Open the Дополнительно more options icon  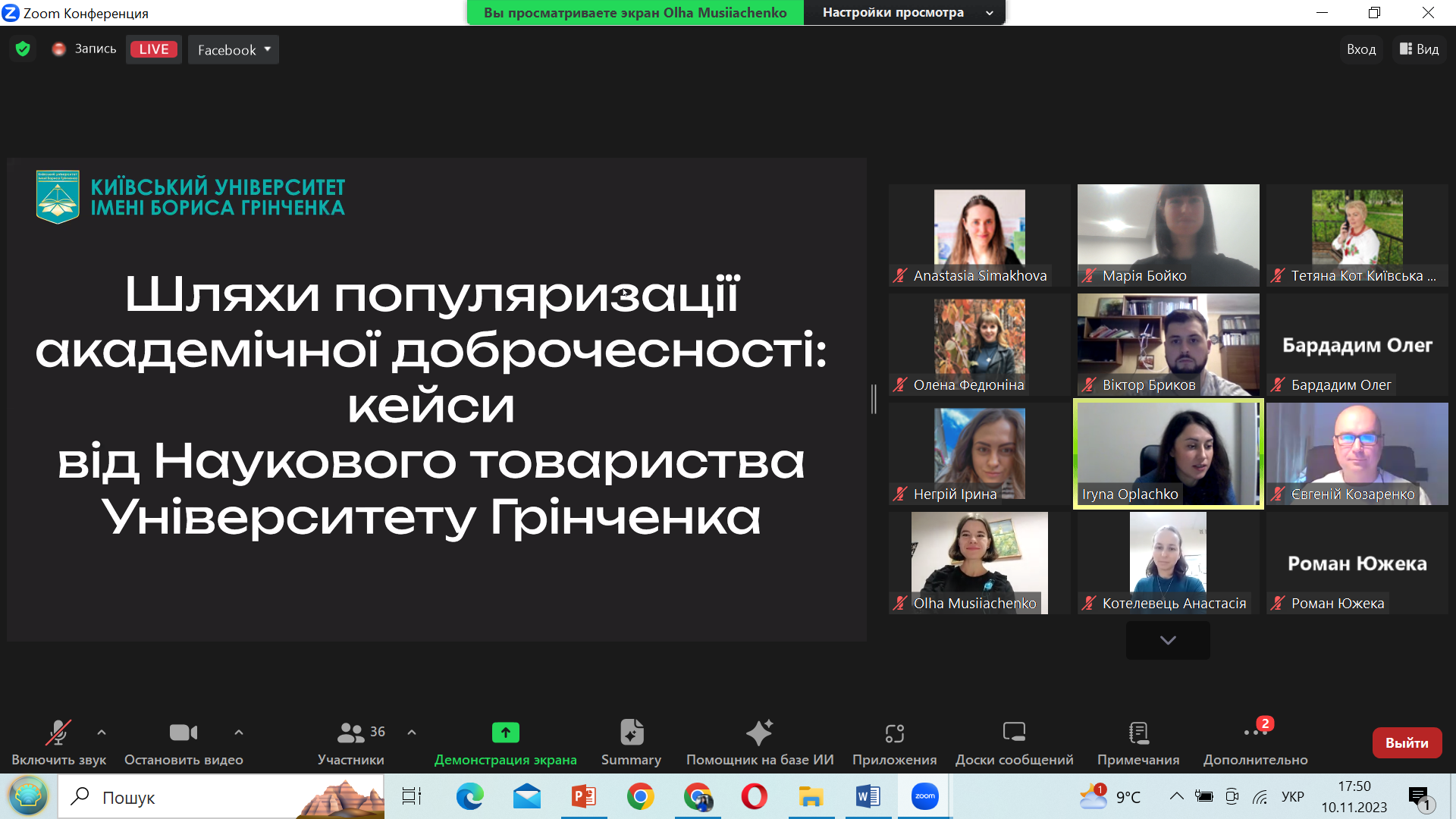coord(1254,733)
